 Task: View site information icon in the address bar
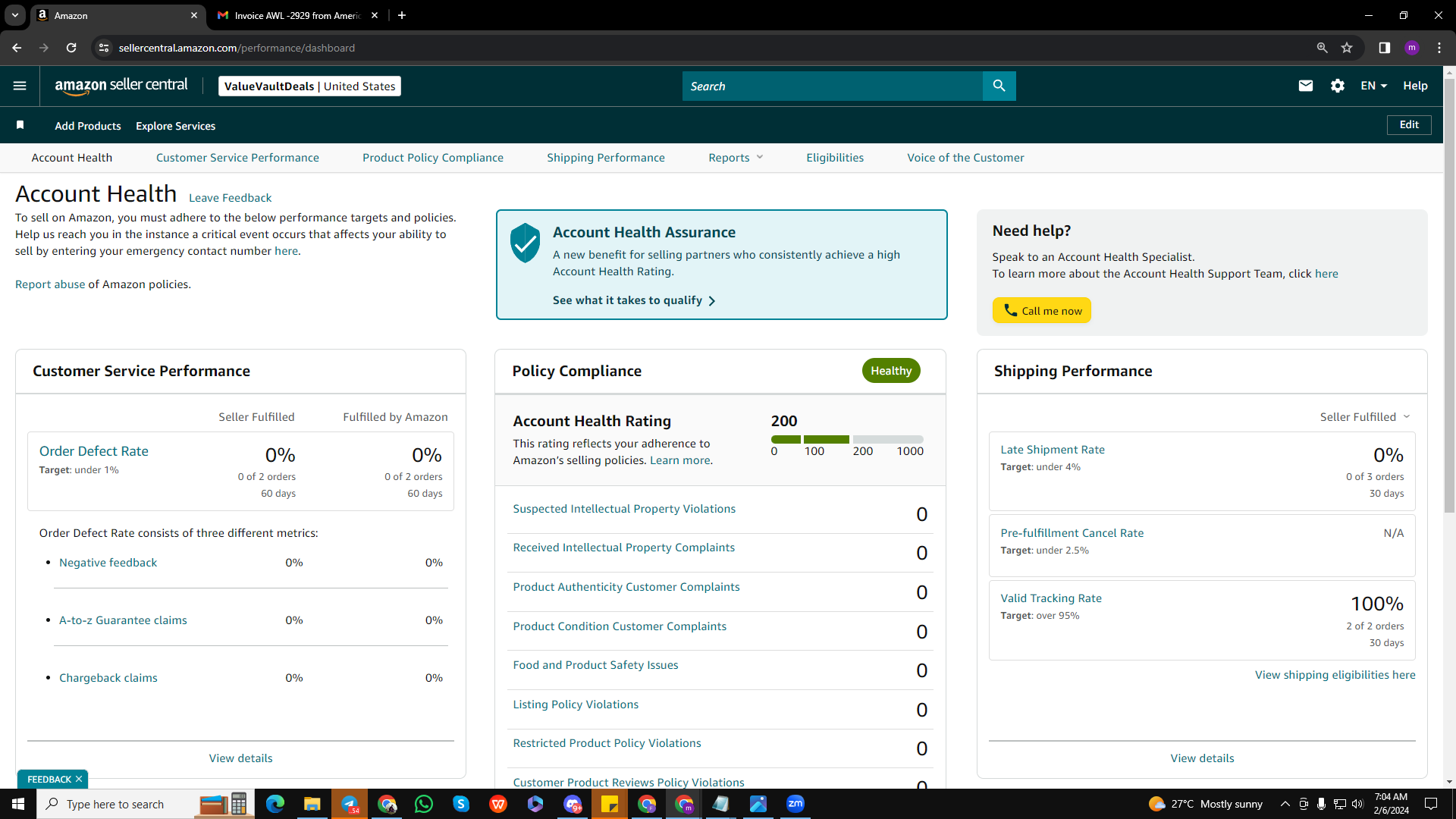tap(104, 48)
